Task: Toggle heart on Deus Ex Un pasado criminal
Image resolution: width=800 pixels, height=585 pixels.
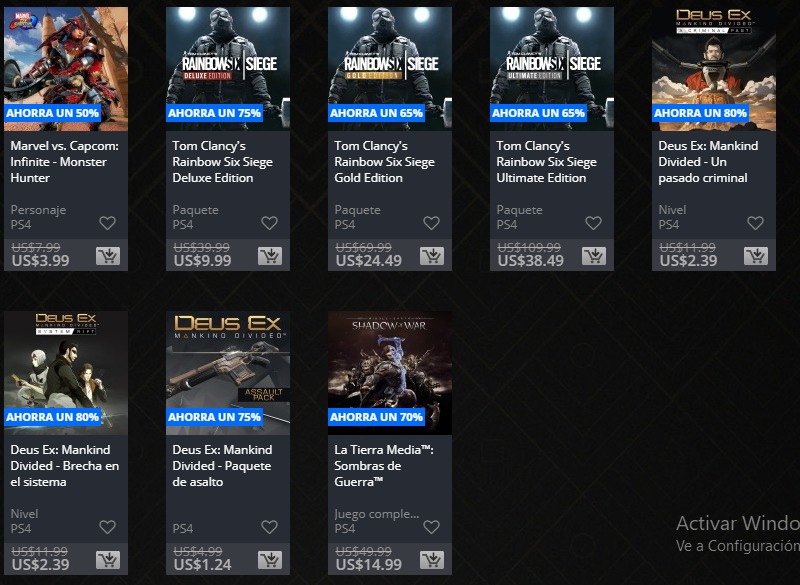Action: [x=755, y=223]
